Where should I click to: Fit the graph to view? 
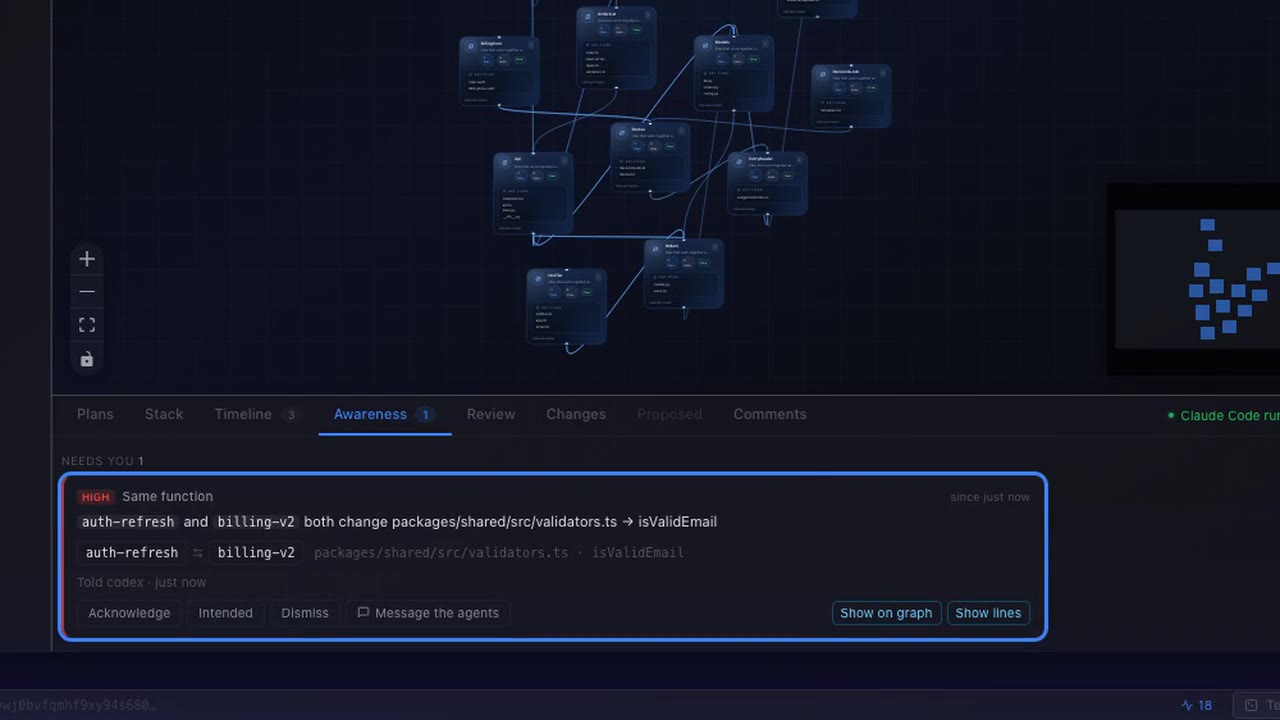pos(87,325)
